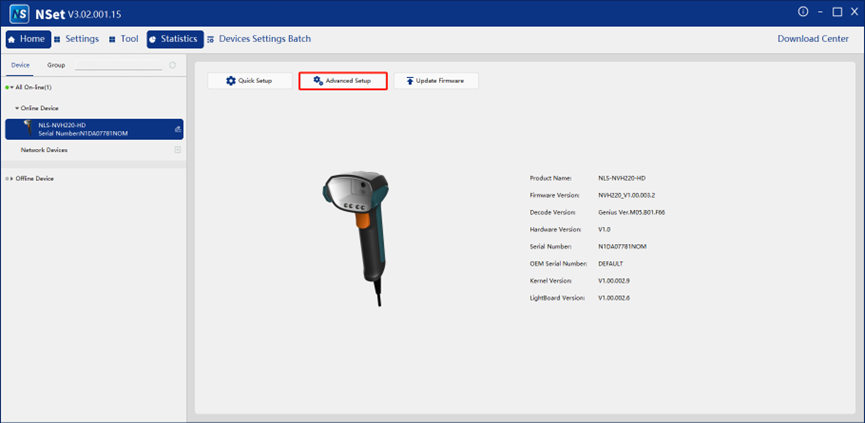The image size is (865, 423).
Task: Click the OEM Serial Number value DEFAULT
Action: point(610,264)
